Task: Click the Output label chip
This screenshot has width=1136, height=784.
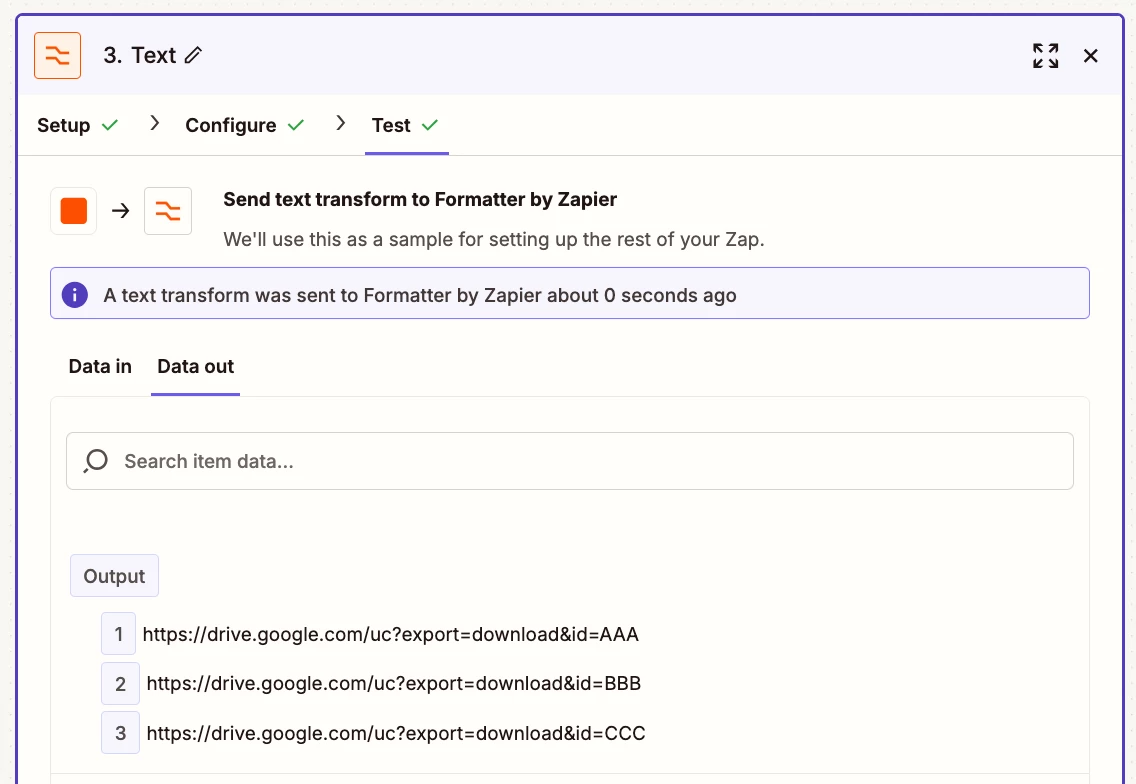Action: pos(114,576)
